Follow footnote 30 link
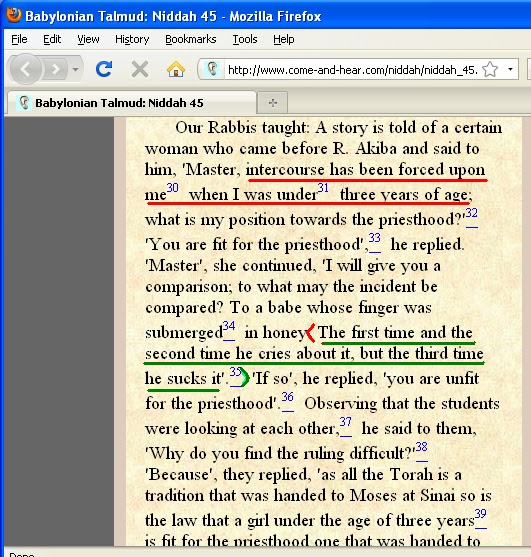The height and width of the screenshot is (557, 531). [x=172, y=187]
